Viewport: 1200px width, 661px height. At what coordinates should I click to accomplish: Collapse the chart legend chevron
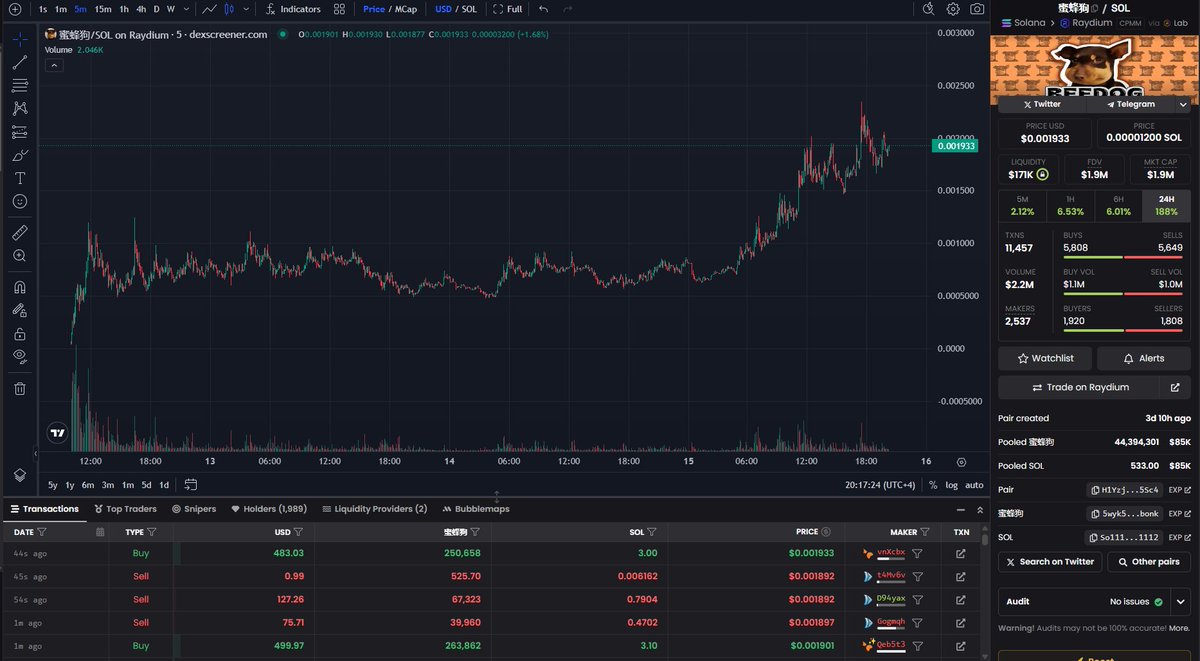(53, 65)
